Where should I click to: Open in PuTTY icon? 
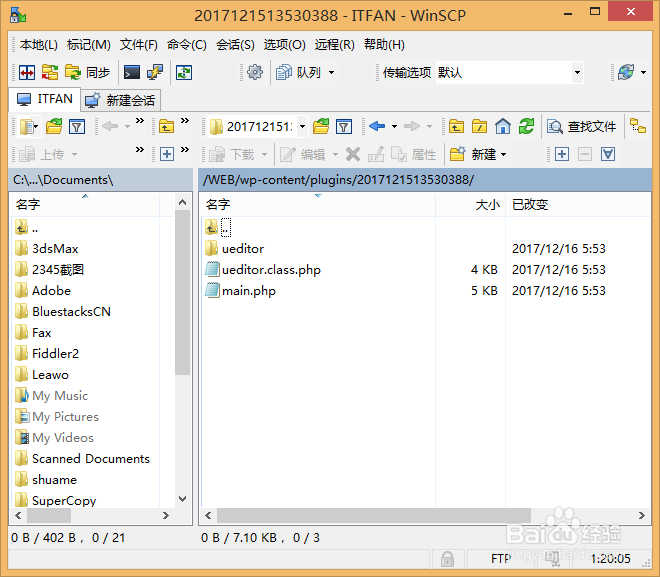pyautogui.click(x=155, y=72)
